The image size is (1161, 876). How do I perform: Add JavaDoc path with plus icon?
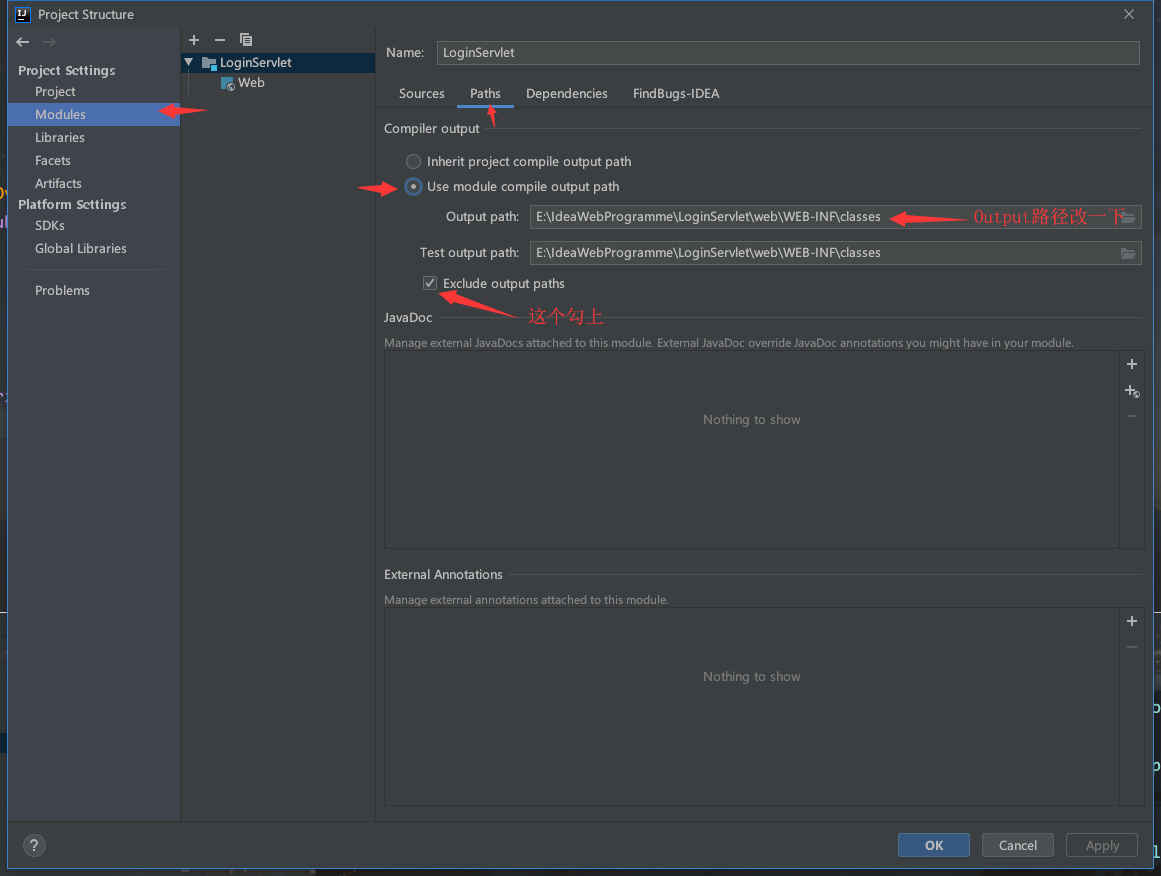point(1131,364)
